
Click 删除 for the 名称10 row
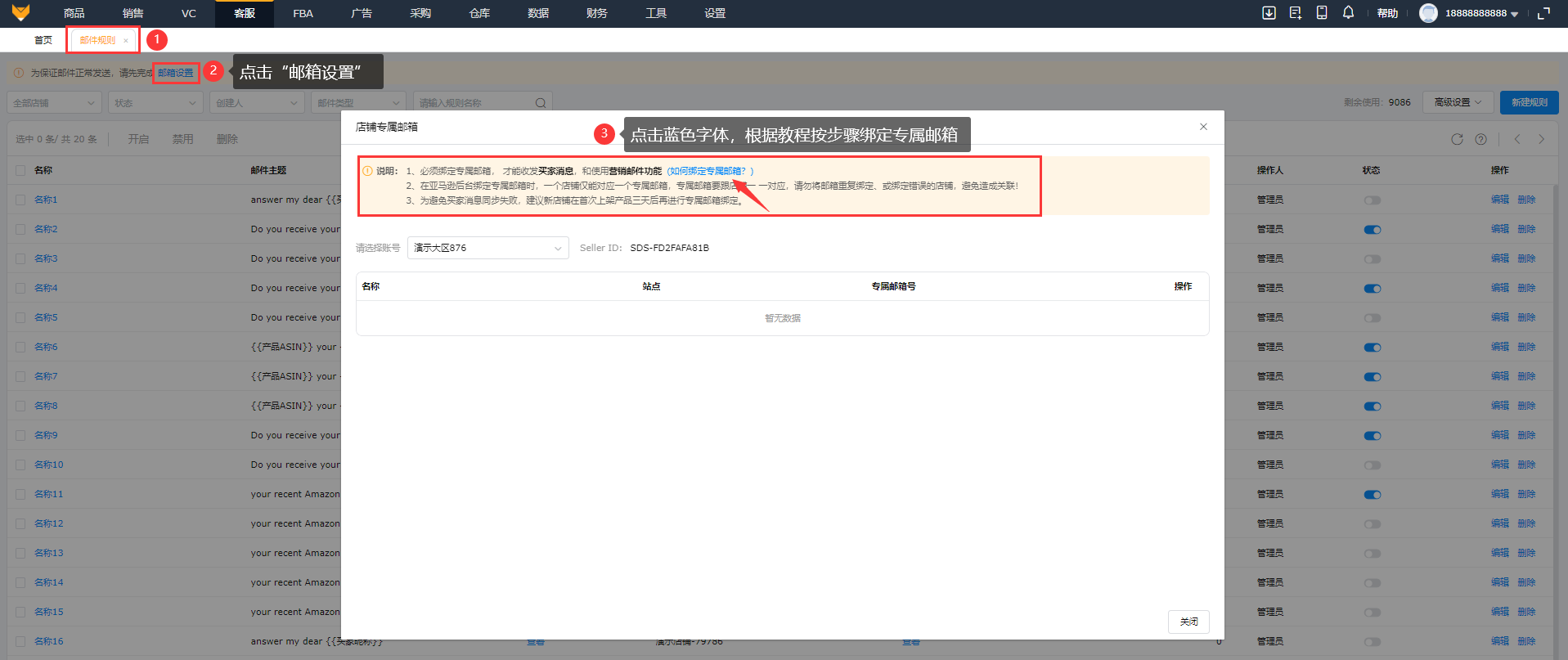point(1527,465)
